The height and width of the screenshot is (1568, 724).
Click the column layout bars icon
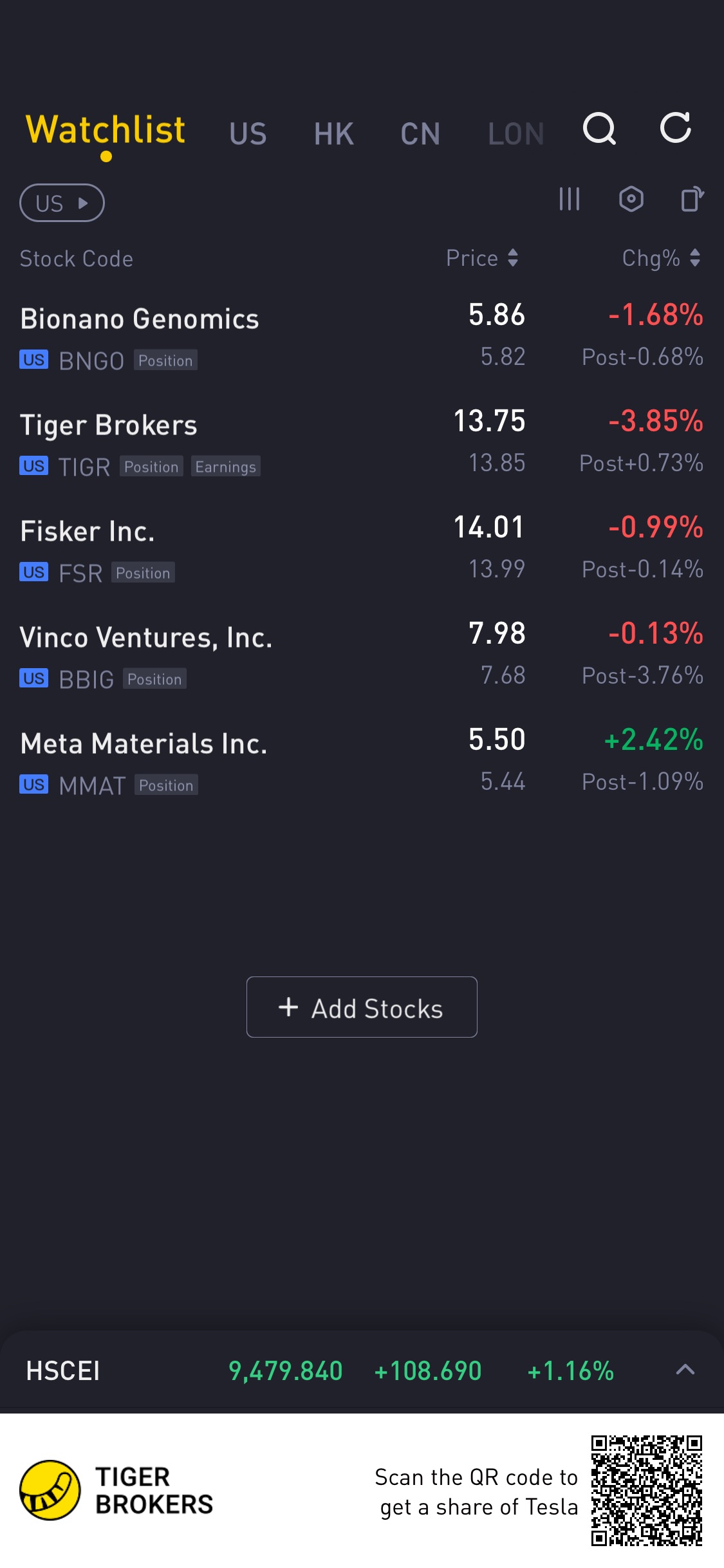point(570,199)
